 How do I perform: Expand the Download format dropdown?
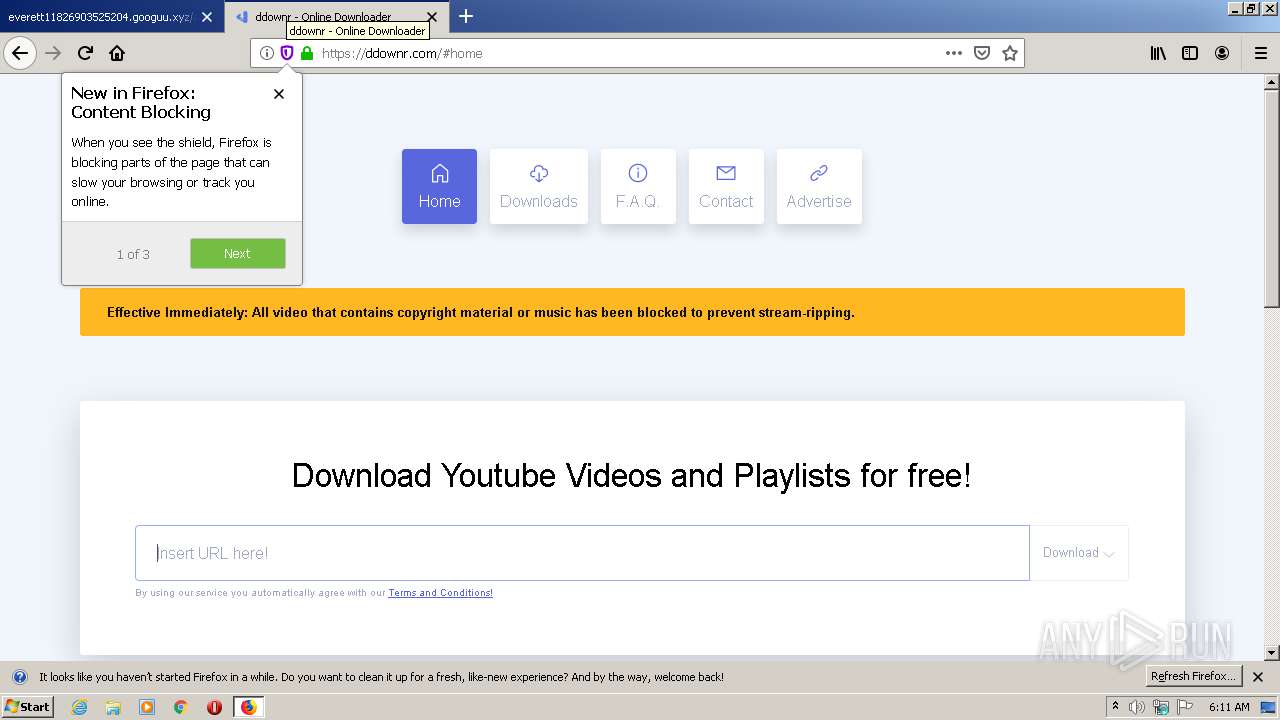pos(1079,553)
